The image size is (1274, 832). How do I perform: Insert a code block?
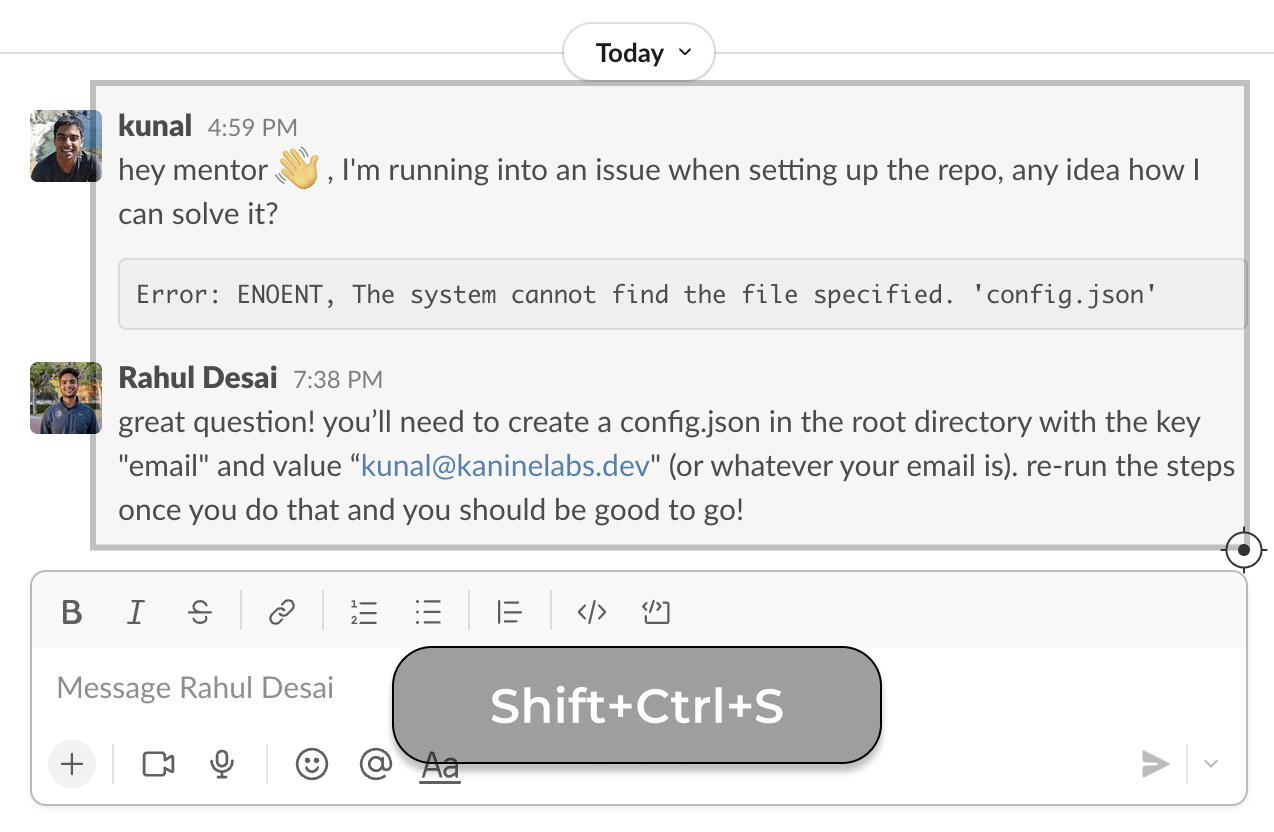(x=656, y=612)
